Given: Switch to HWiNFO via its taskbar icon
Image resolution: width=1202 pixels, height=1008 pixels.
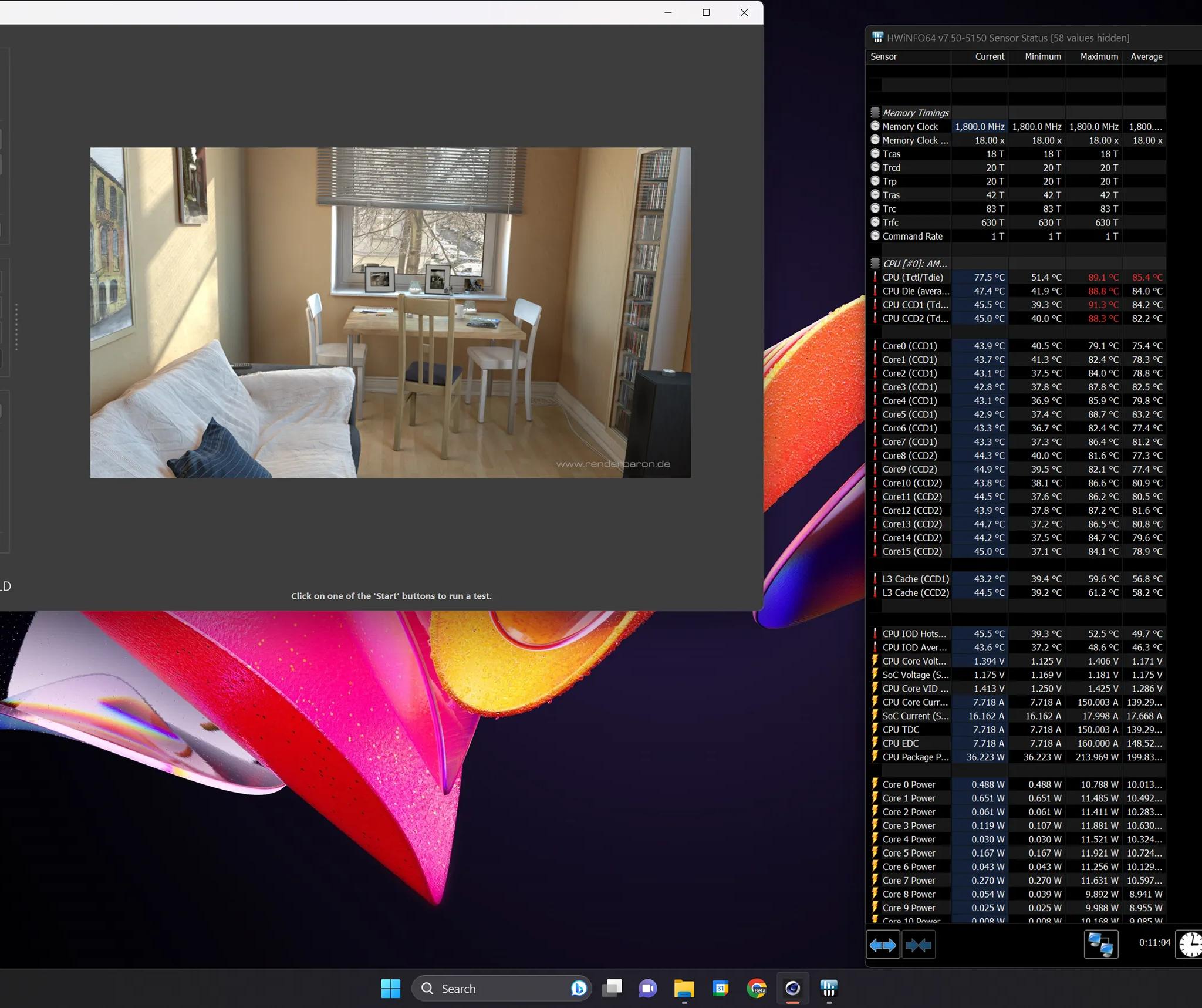Looking at the screenshot, I should [829, 989].
